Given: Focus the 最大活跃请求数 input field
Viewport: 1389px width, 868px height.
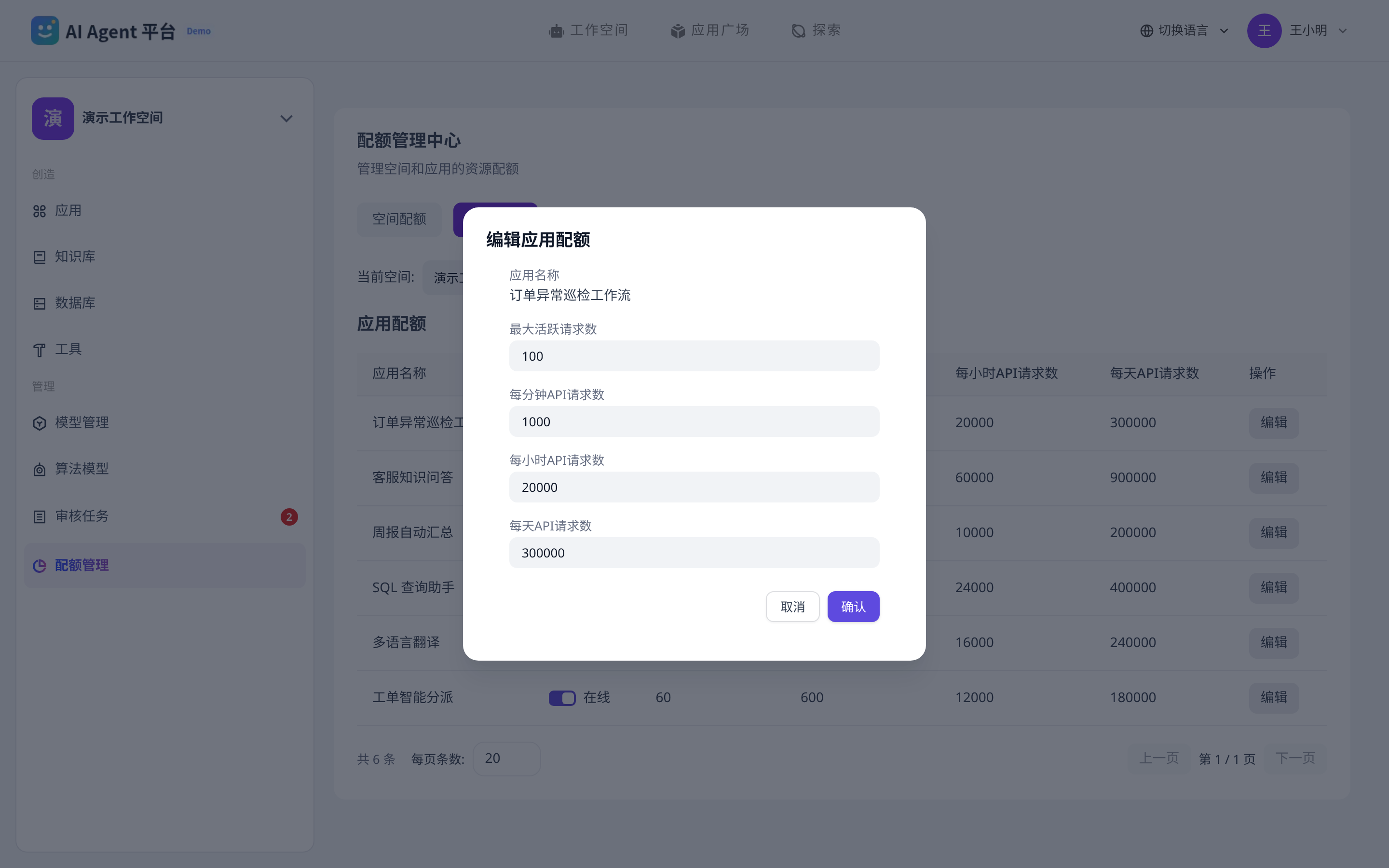Looking at the screenshot, I should pyautogui.click(x=694, y=356).
